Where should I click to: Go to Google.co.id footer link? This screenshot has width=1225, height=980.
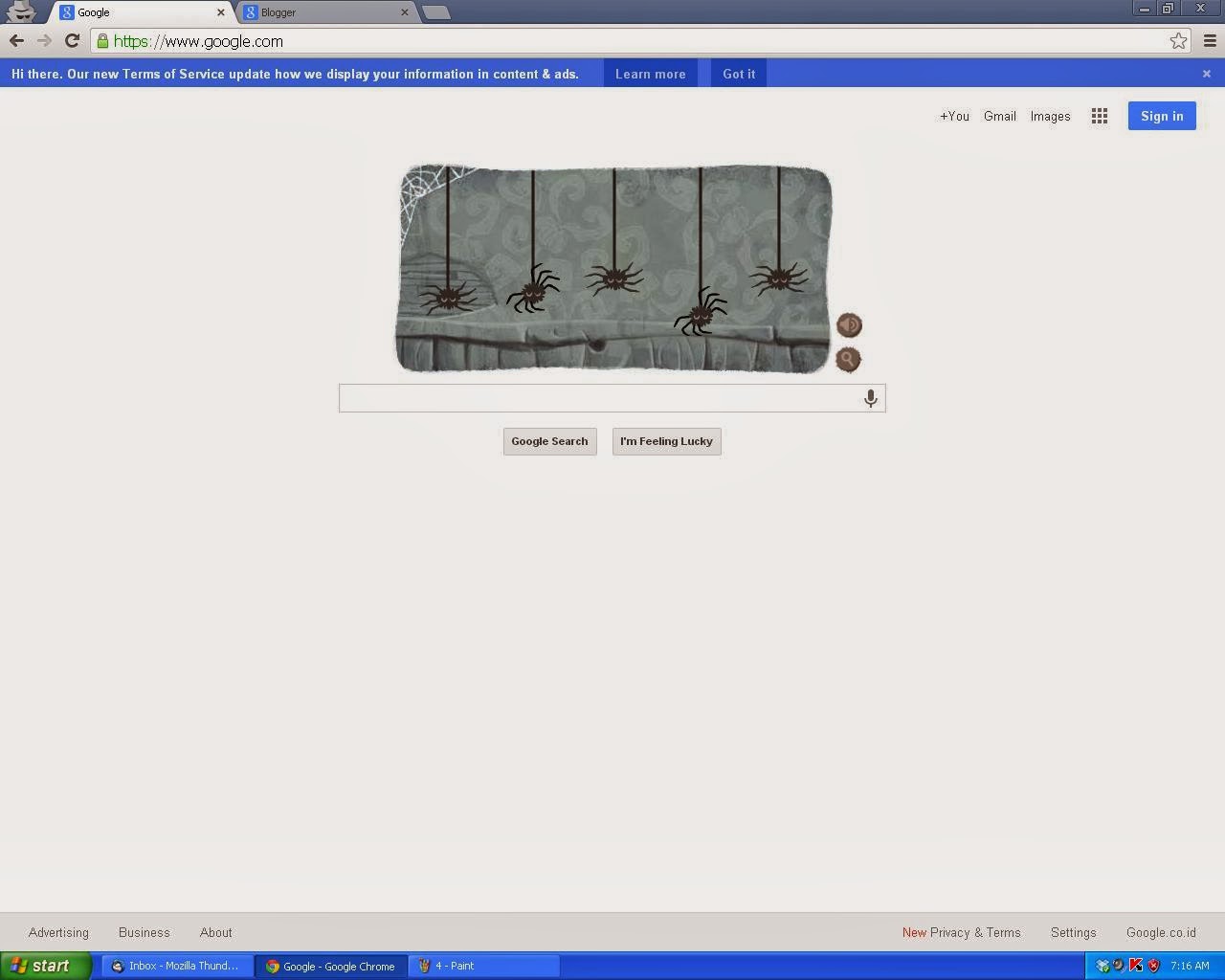pyautogui.click(x=1161, y=932)
